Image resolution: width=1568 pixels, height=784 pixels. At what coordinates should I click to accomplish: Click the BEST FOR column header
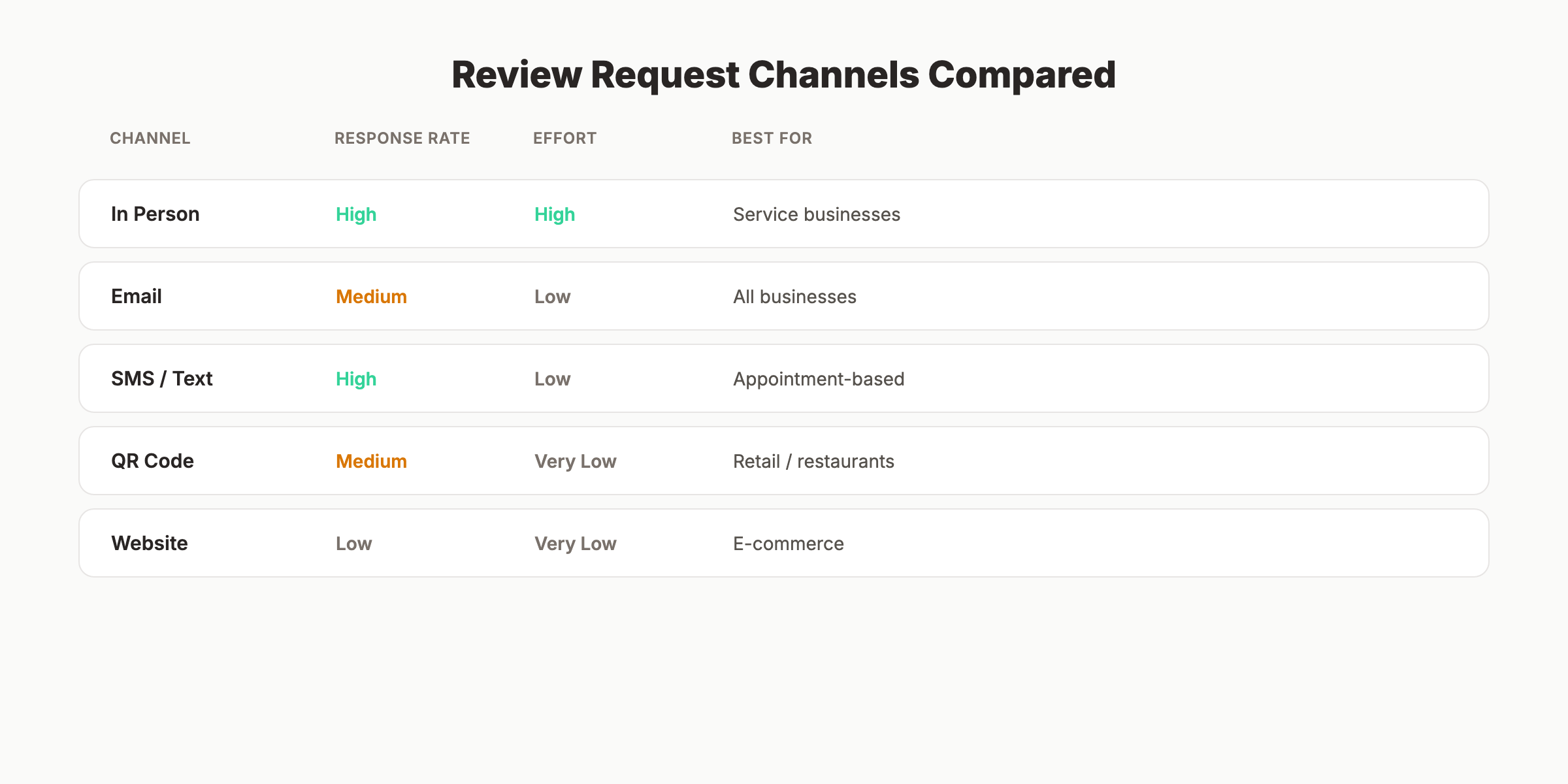[772, 138]
